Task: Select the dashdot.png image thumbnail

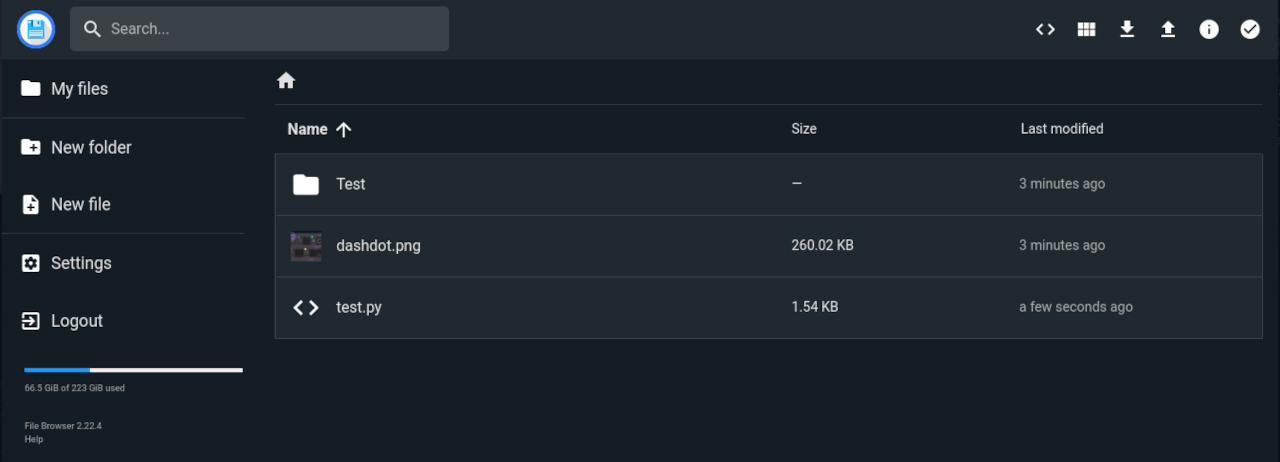Action: [x=306, y=246]
